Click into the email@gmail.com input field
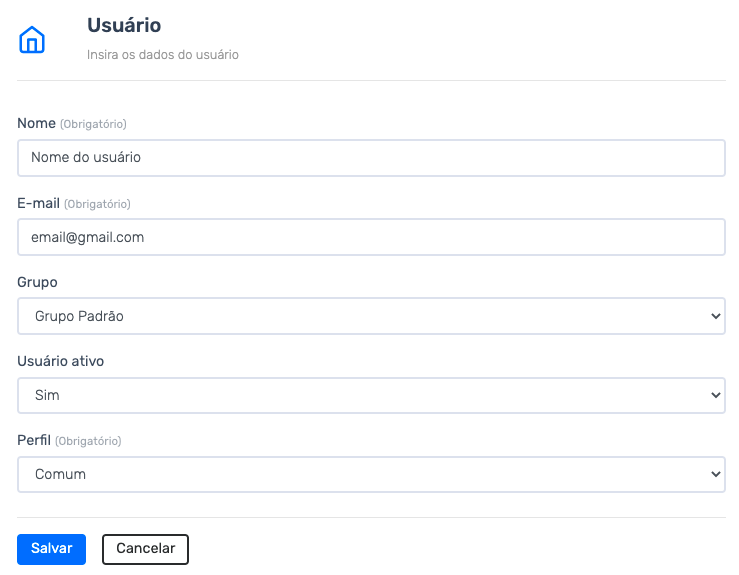Screen dimensions: 739x575 coord(371,237)
